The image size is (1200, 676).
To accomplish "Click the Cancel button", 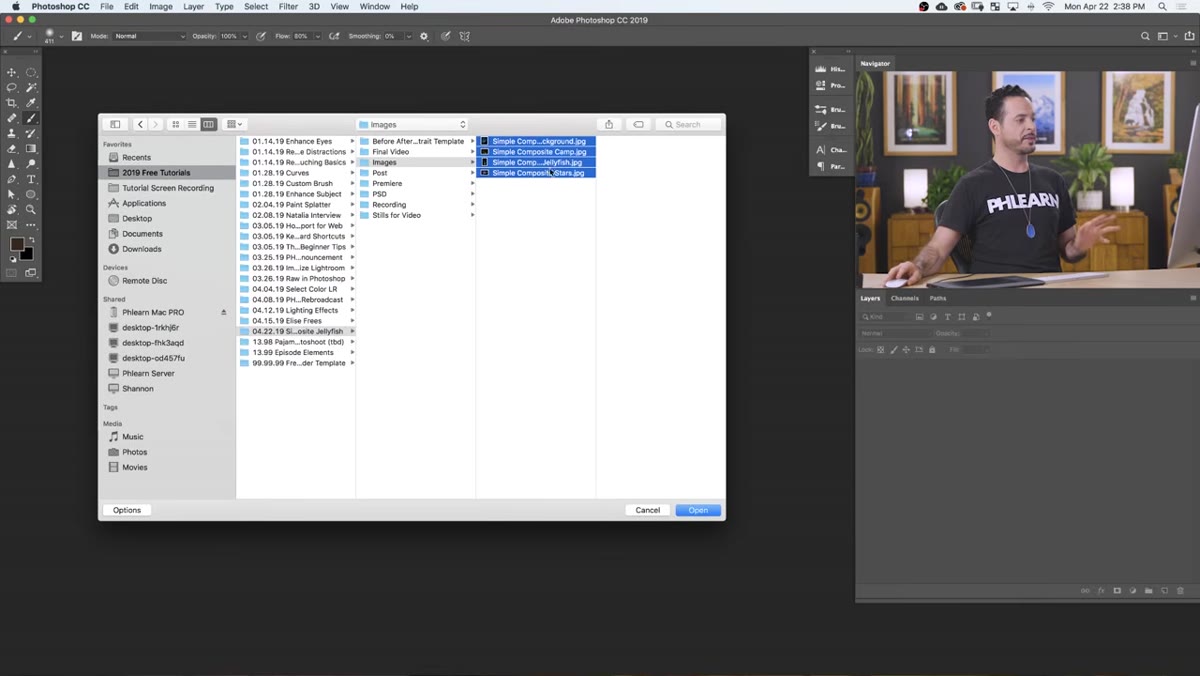I will pyautogui.click(x=648, y=510).
